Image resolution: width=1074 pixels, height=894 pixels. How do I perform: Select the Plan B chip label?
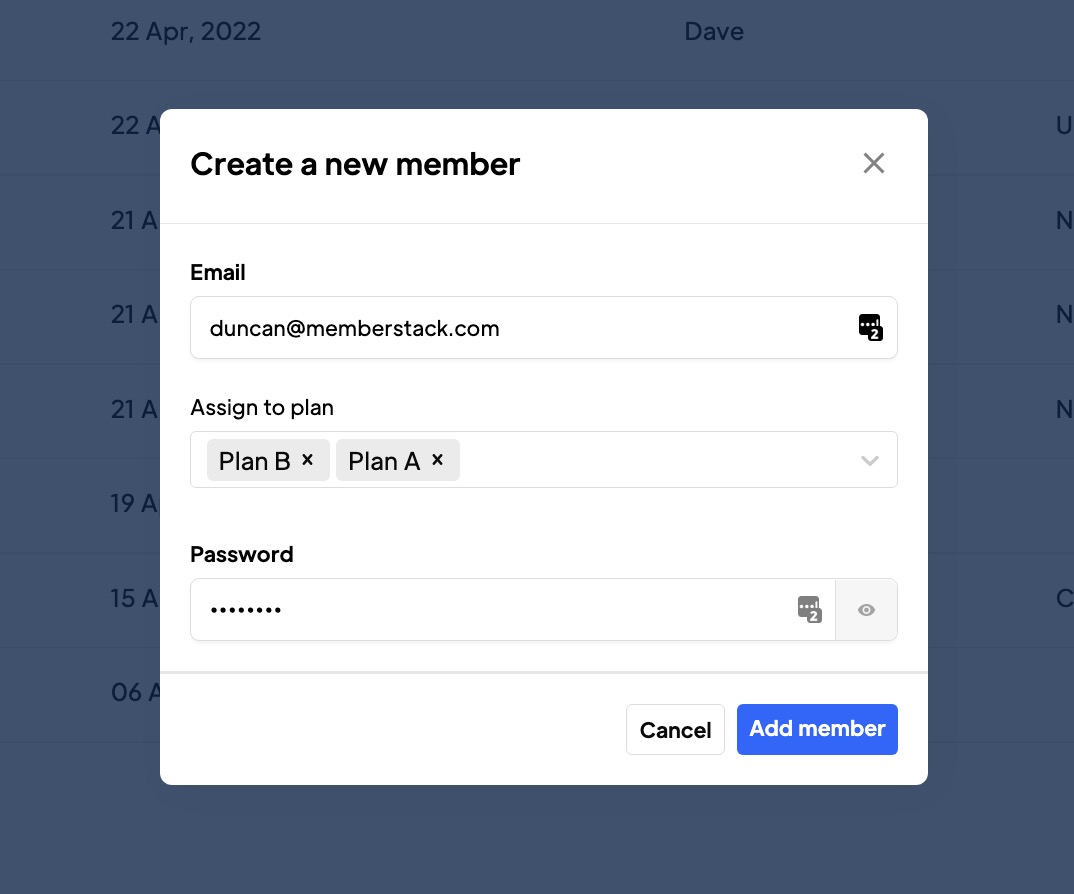point(255,461)
